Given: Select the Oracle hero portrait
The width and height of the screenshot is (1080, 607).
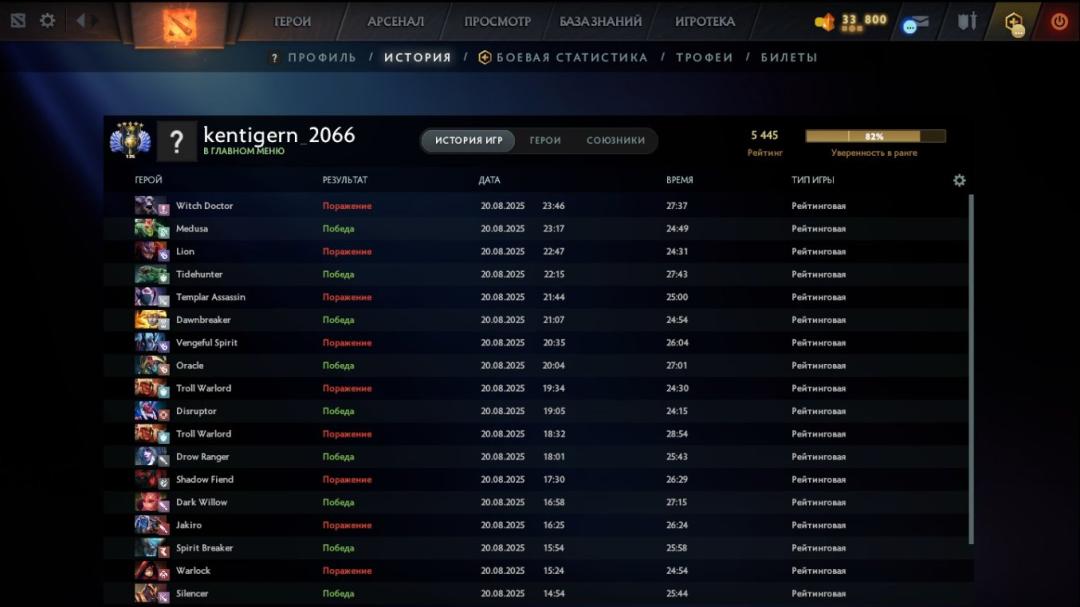Looking at the screenshot, I should pos(152,364).
